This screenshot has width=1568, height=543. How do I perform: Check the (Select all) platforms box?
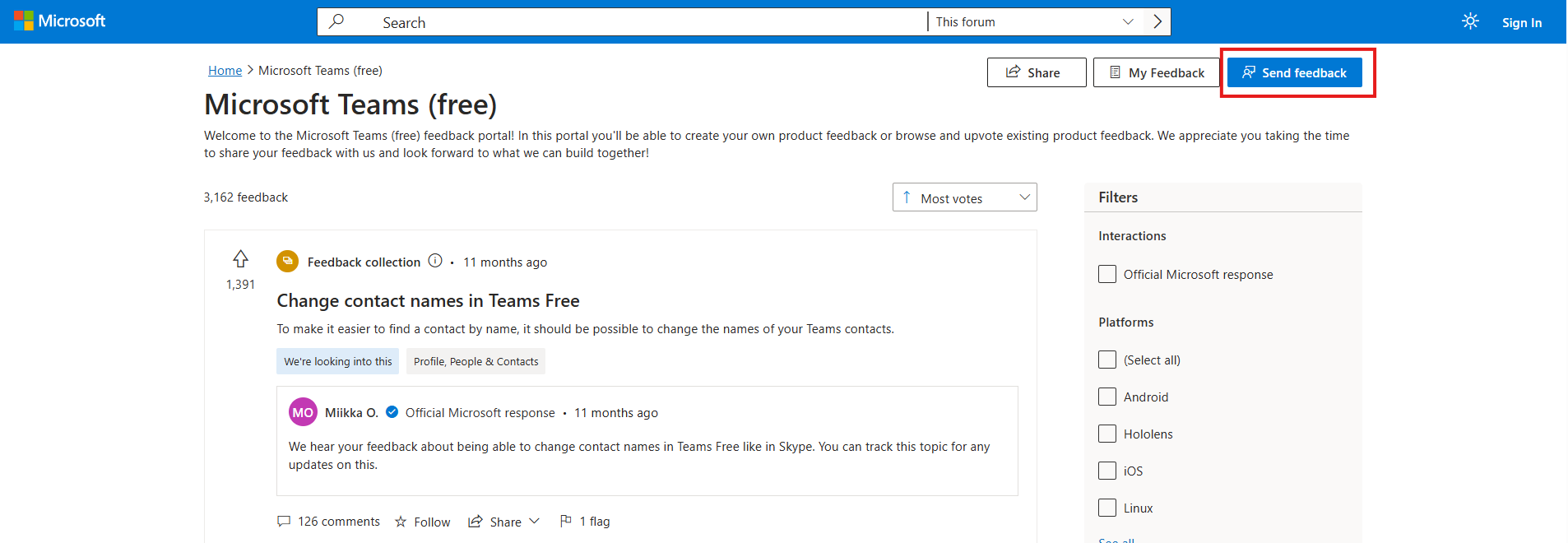pos(1107,360)
